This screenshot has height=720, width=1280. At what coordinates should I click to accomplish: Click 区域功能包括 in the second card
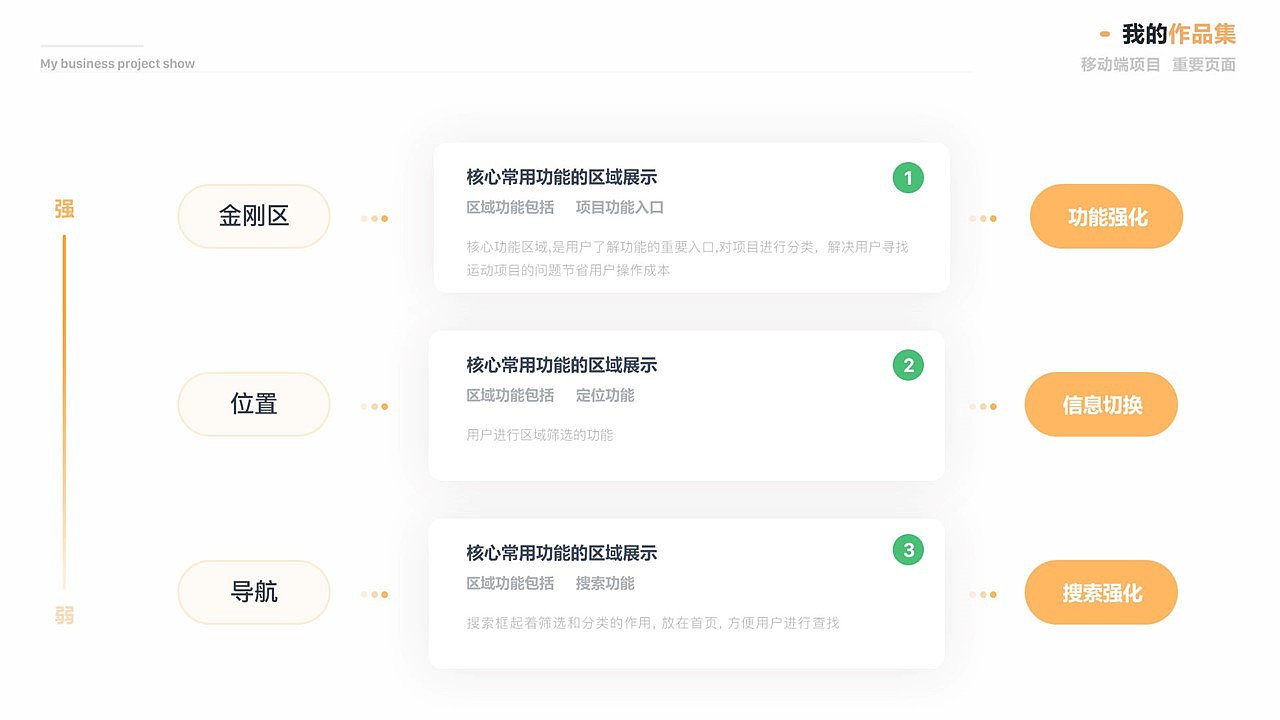[510, 396]
